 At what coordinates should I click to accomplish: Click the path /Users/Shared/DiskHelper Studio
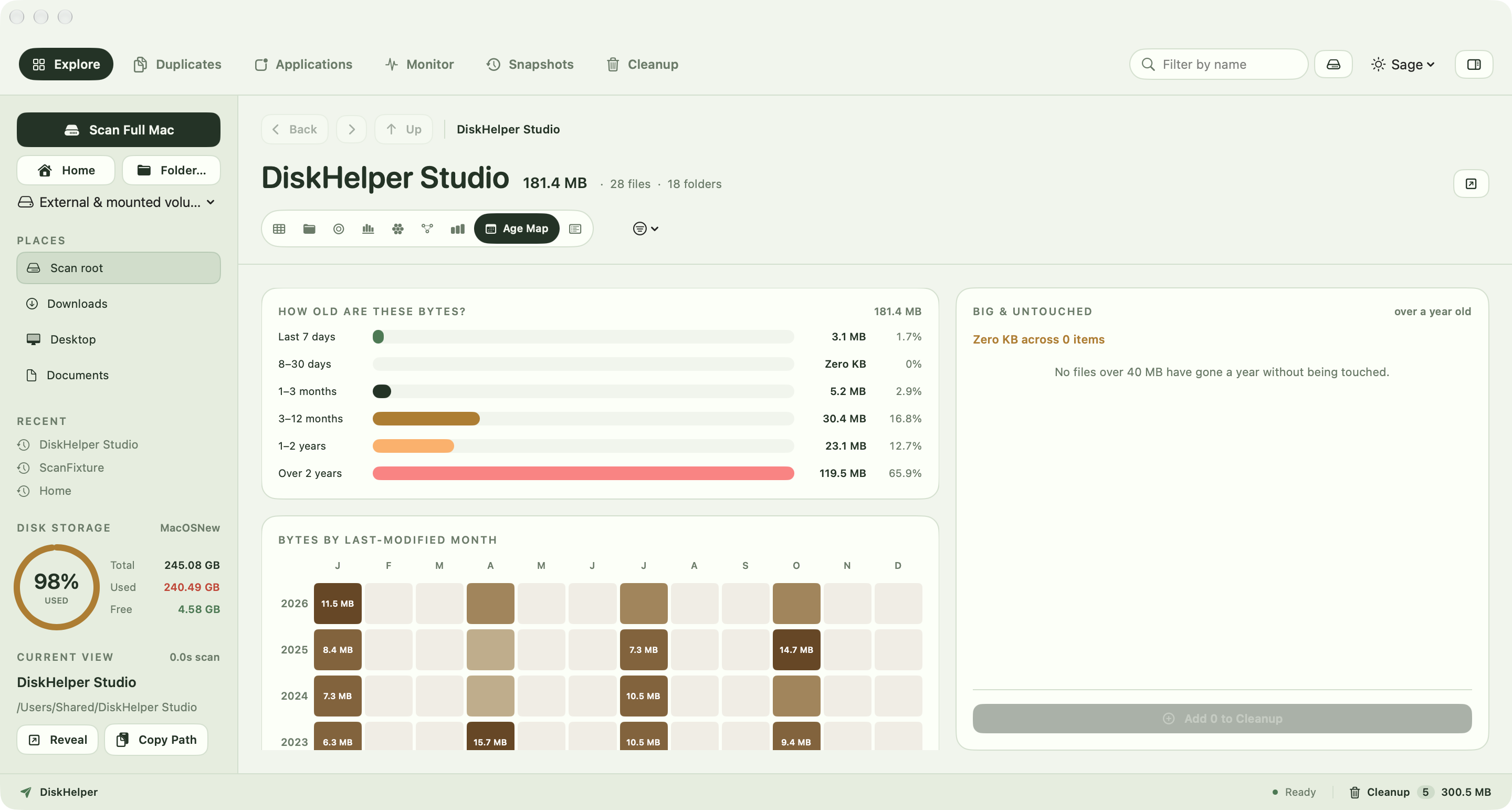coord(107,707)
